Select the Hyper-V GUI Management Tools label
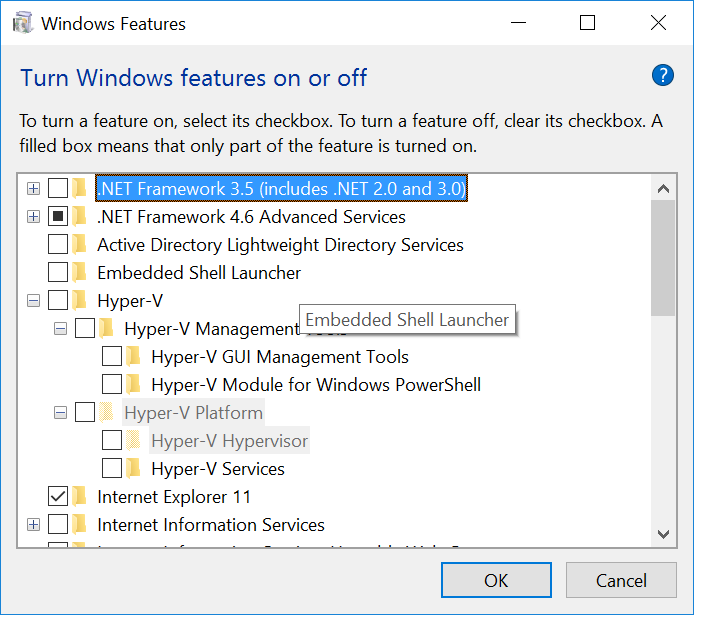The width and height of the screenshot is (702, 625). coord(280,356)
